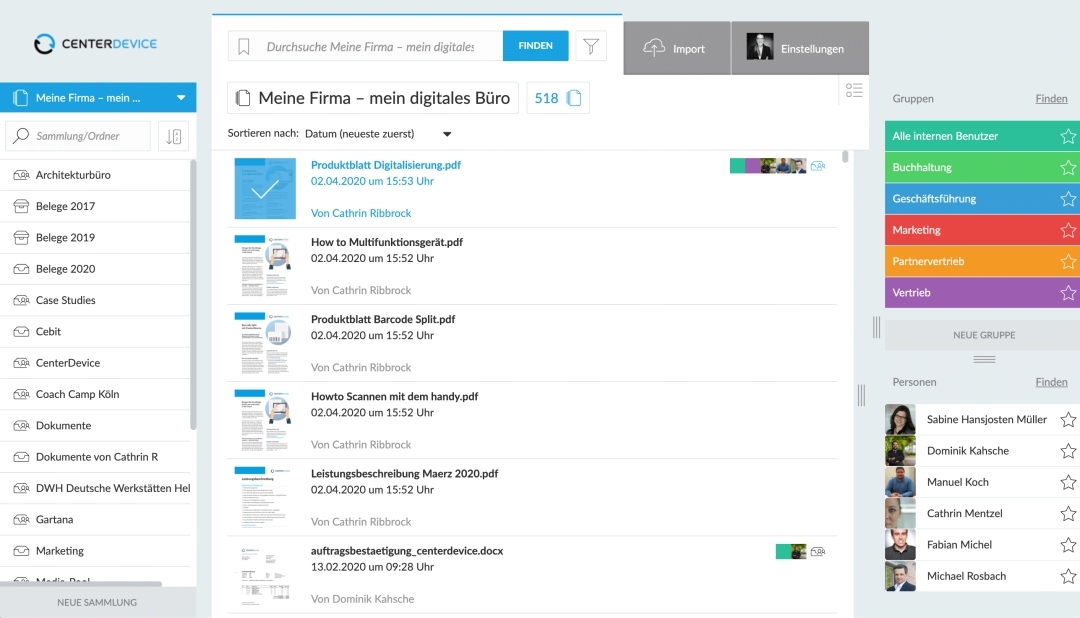Click the sidebar collections vertical scrollbar
This screenshot has width=1080, height=618.
[194, 295]
